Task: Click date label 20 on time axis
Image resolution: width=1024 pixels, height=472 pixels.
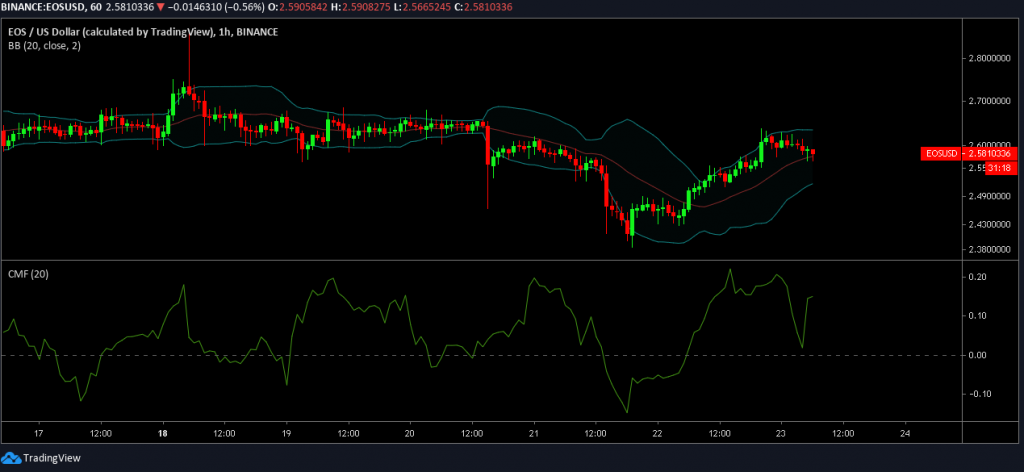Action: (409, 433)
